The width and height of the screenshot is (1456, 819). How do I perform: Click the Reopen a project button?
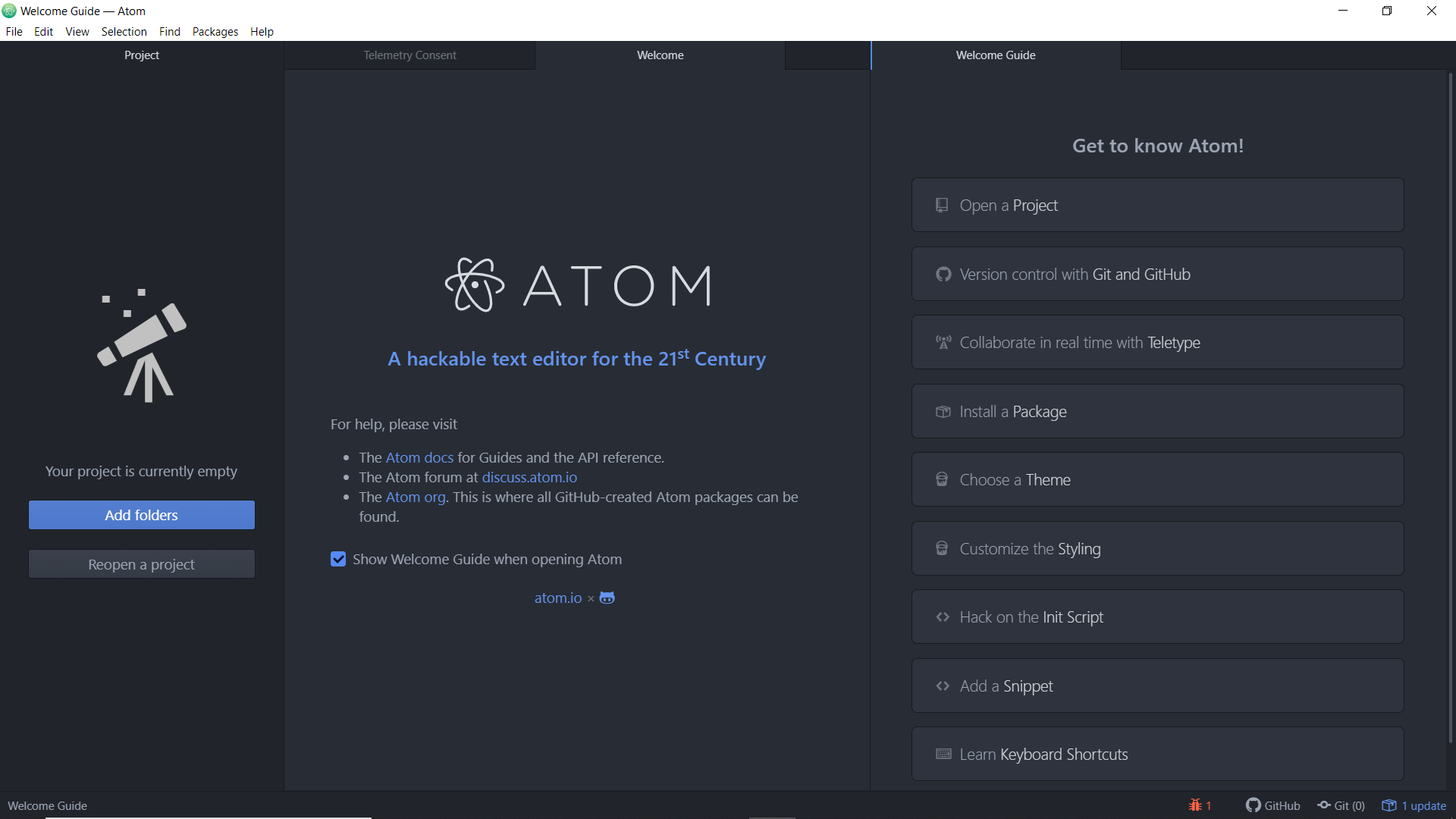point(142,564)
